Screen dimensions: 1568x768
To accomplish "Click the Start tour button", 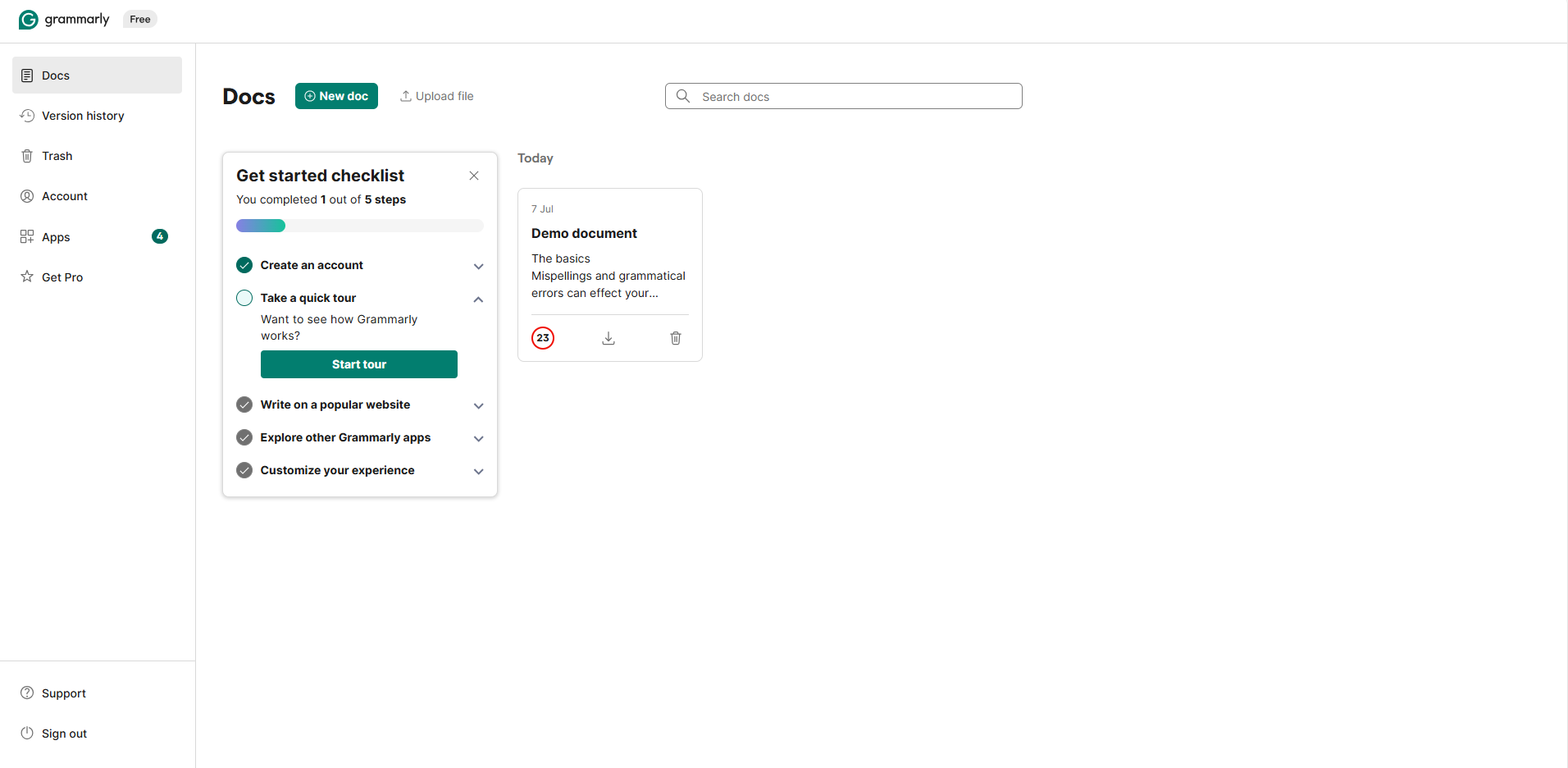I will pos(359,364).
